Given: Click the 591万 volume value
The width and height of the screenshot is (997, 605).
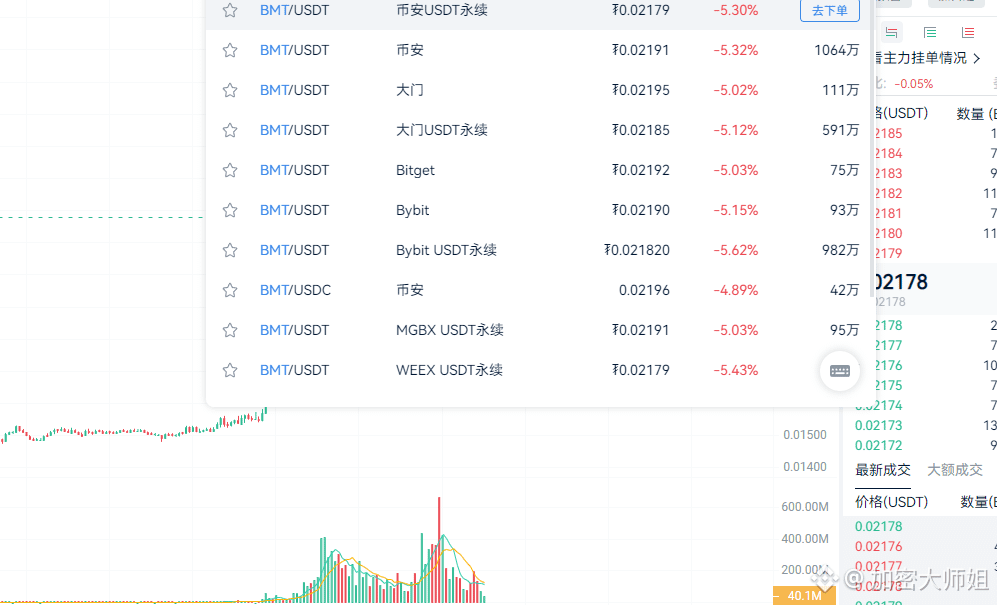Looking at the screenshot, I should point(840,130).
